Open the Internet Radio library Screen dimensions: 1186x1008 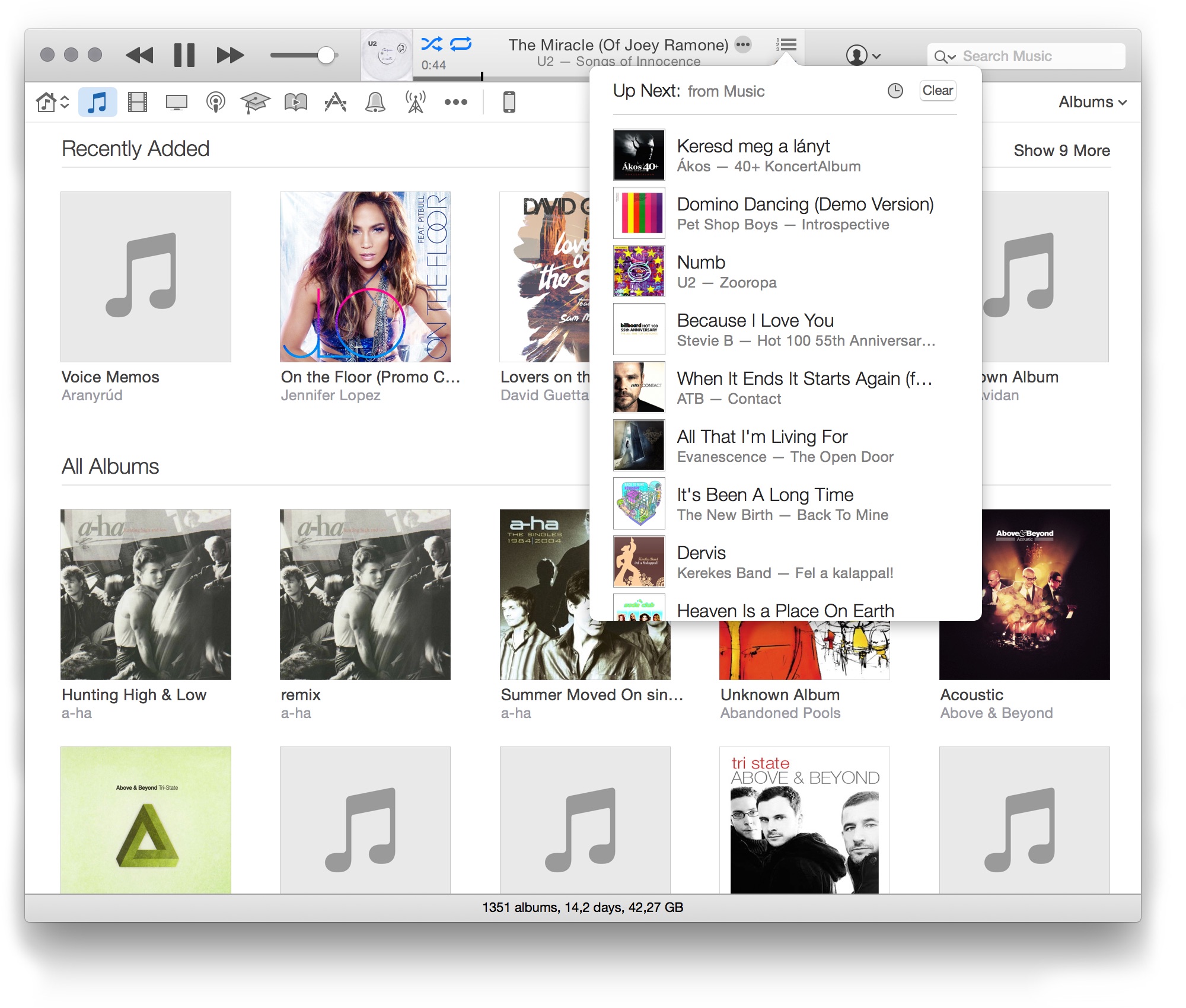(x=416, y=102)
